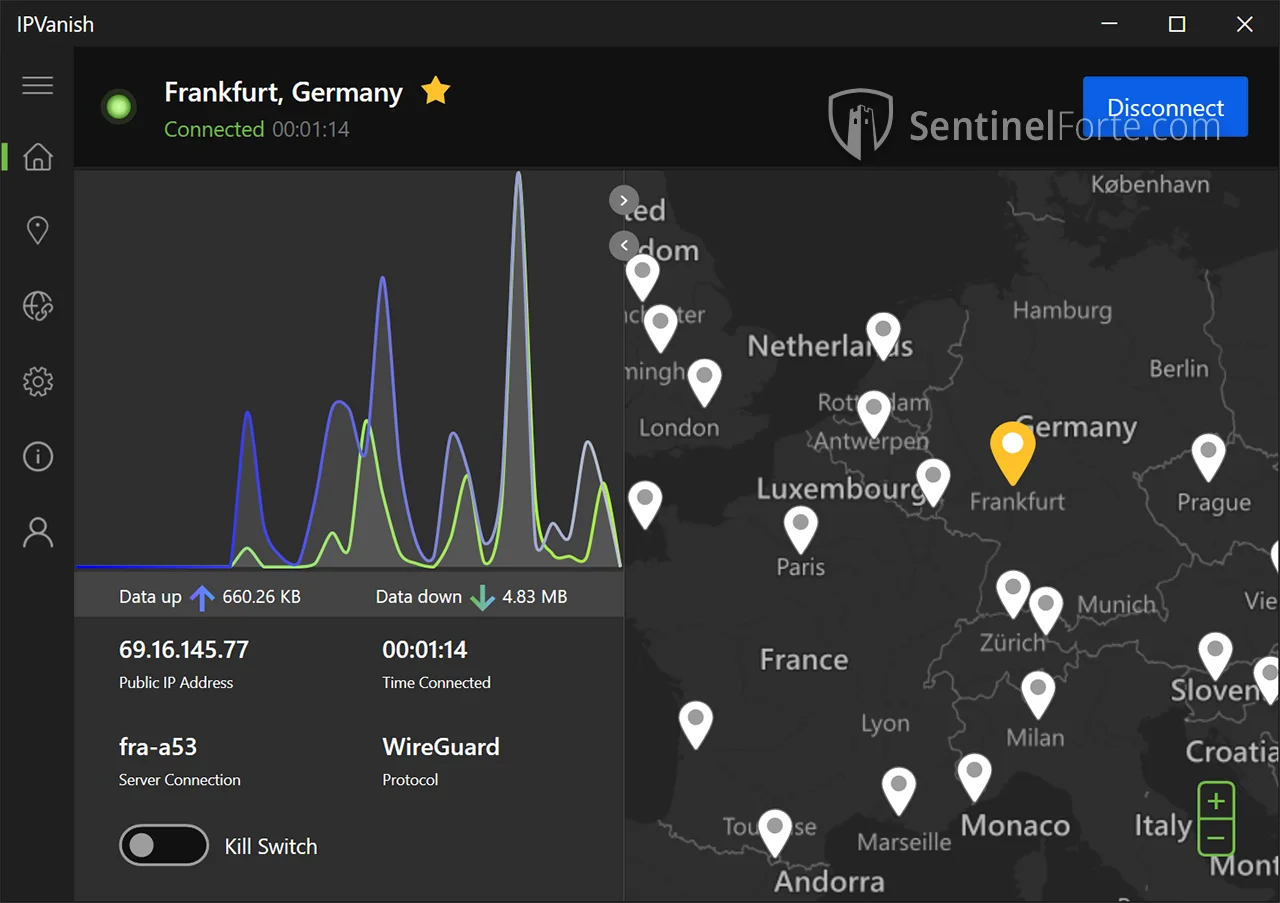
Task: Minimize the IPVanish window
Action: pyautogui.click(x=1109, y=24)
